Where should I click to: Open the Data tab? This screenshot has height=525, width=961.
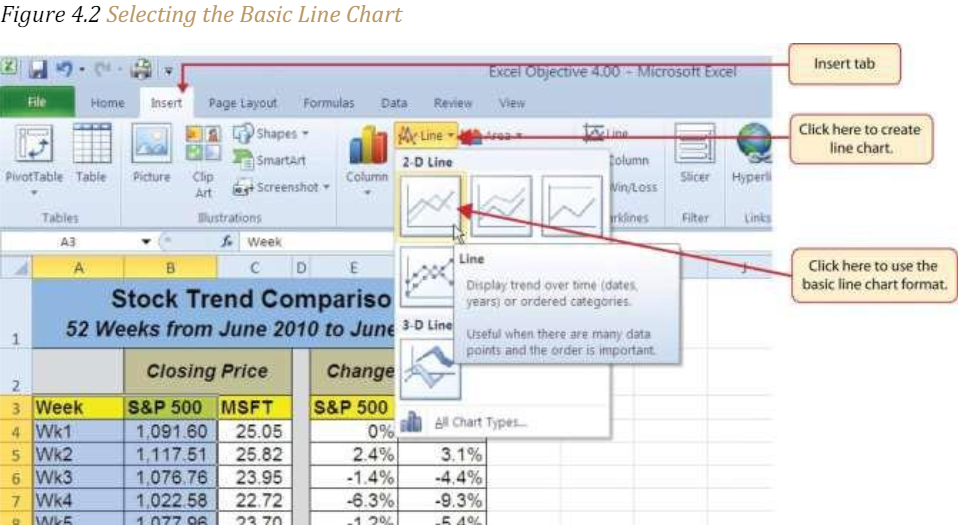(x=393, y=103)
